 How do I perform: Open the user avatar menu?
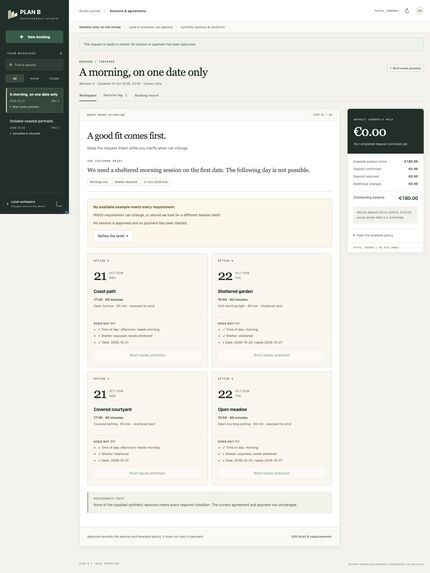pyautogui.click(x=420, y=11)
